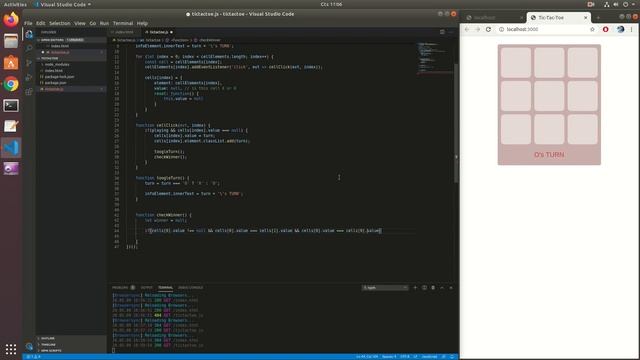Close the Tic Tac Toe tab
The image size is (640, 360).
(x=586, y=18)
